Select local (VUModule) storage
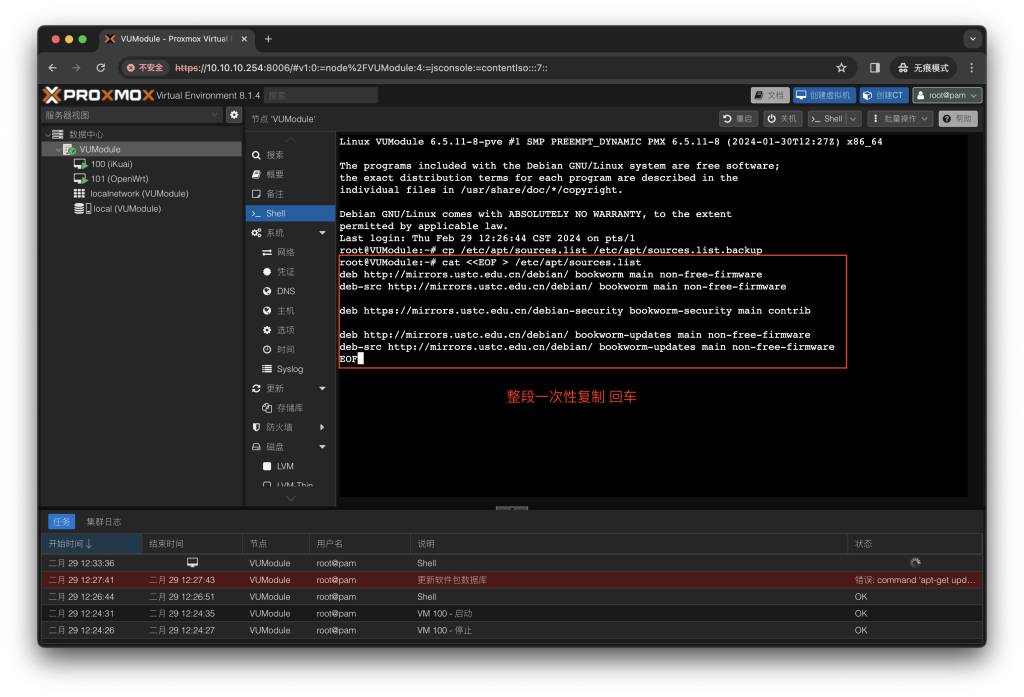 coord(127,209)
